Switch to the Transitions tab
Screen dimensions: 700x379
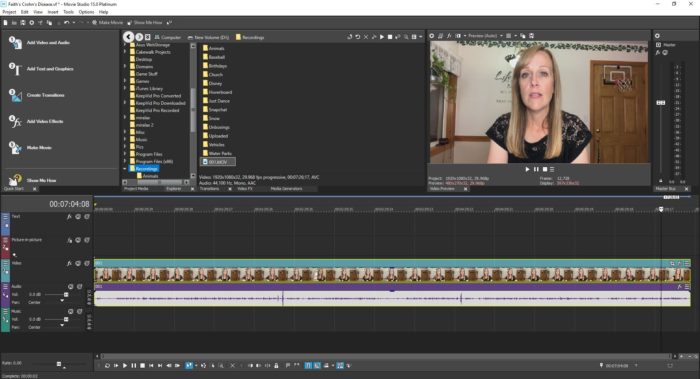(x=209, y=189)
